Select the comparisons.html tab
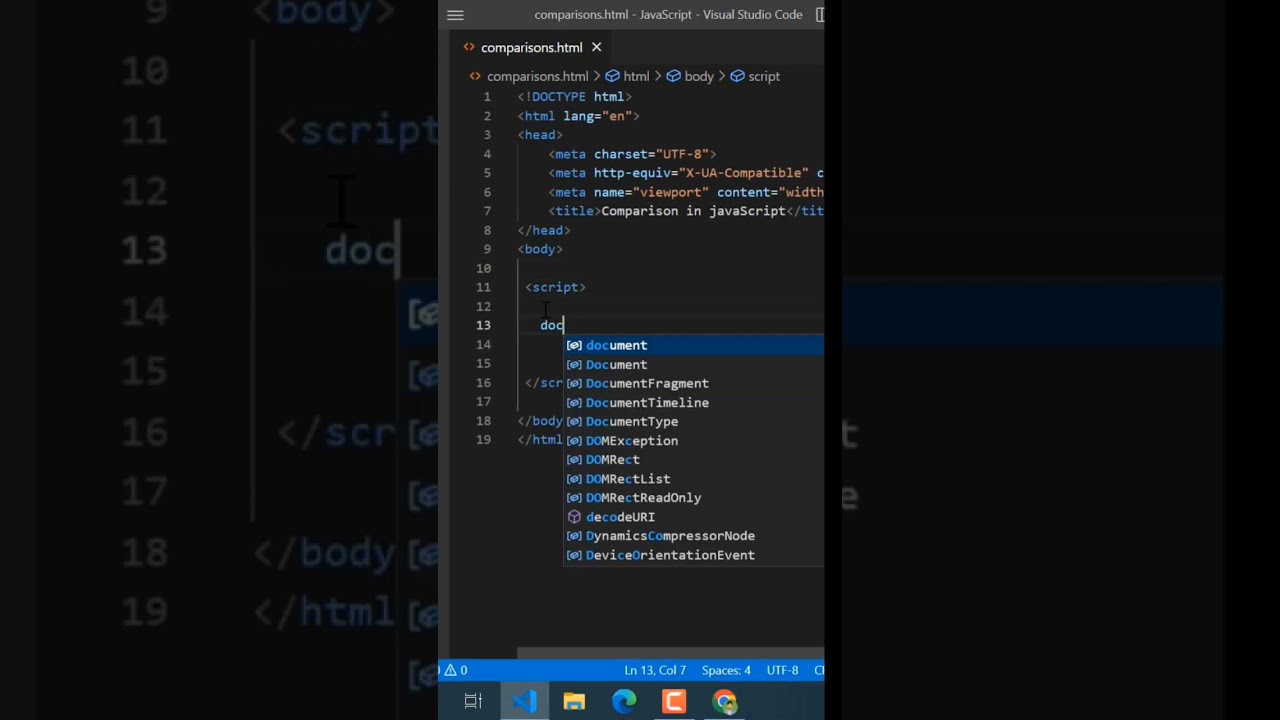The height and width of the screenshot is (720, 1280). click(x=531, y=47)
